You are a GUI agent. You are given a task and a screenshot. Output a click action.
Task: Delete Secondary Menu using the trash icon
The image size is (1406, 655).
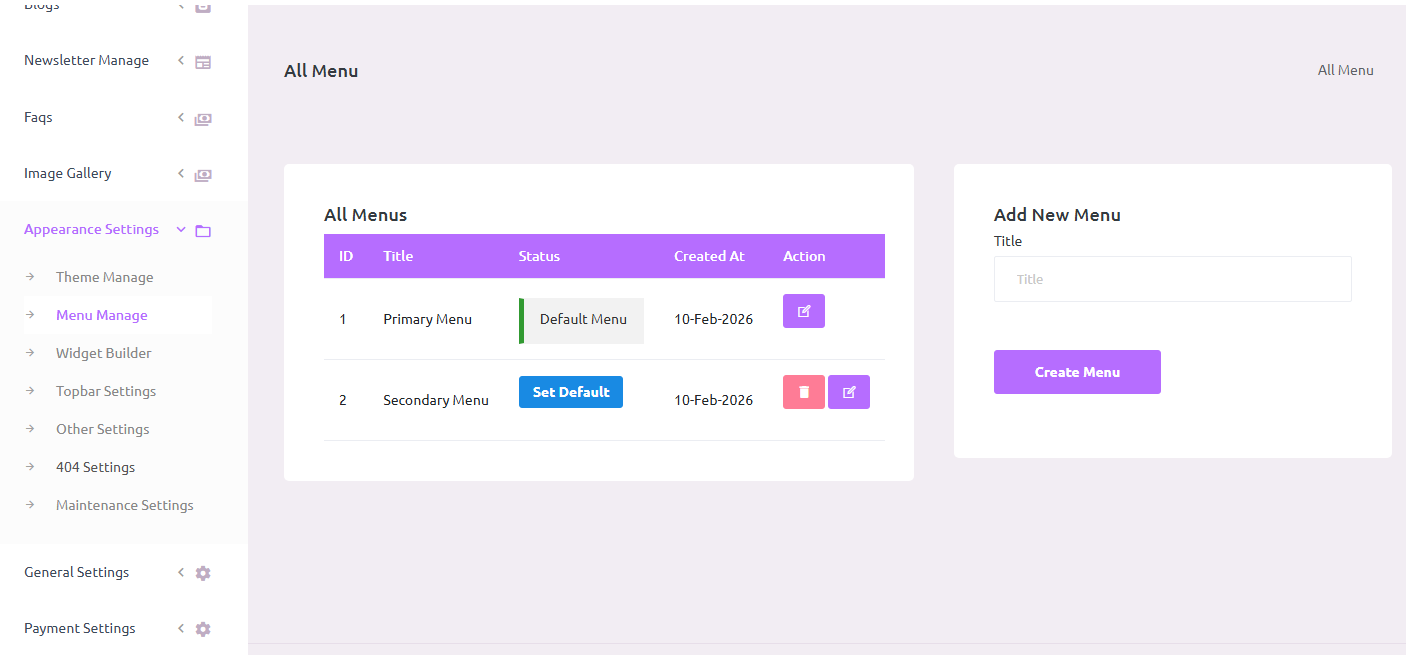803,391
